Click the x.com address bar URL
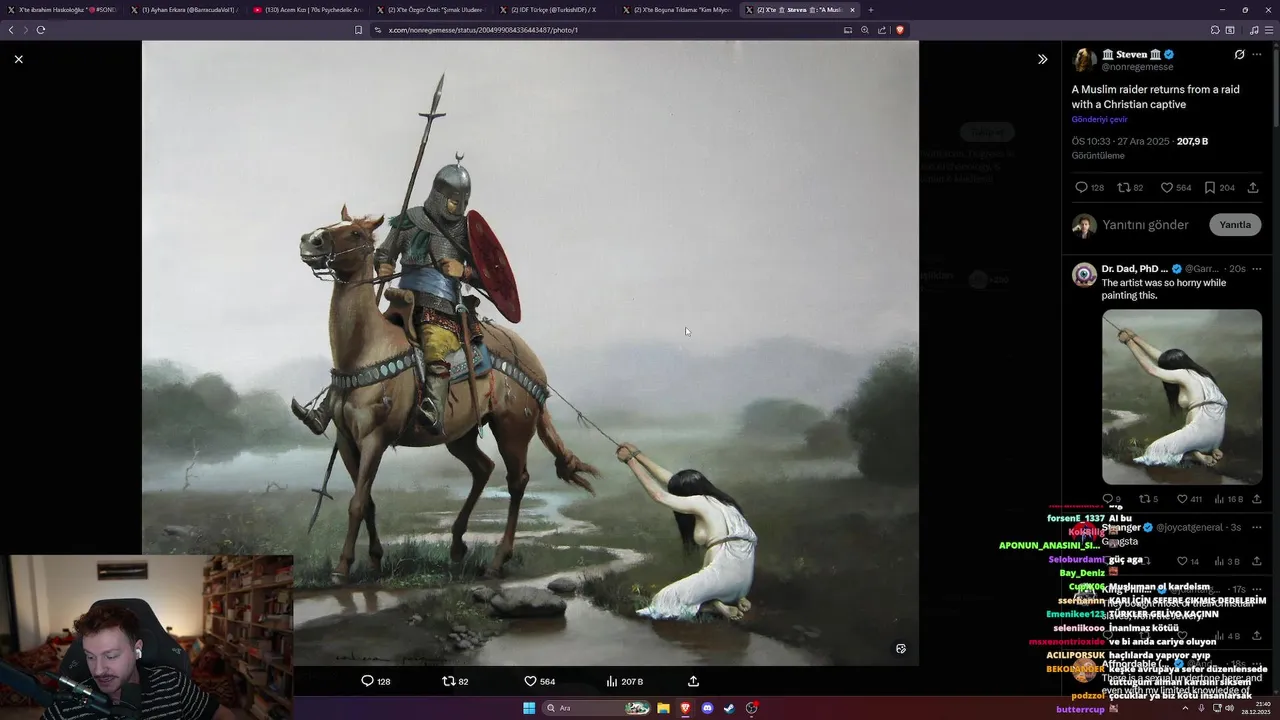This screenshot has width=1280, height=720. (x=483, y=30)
